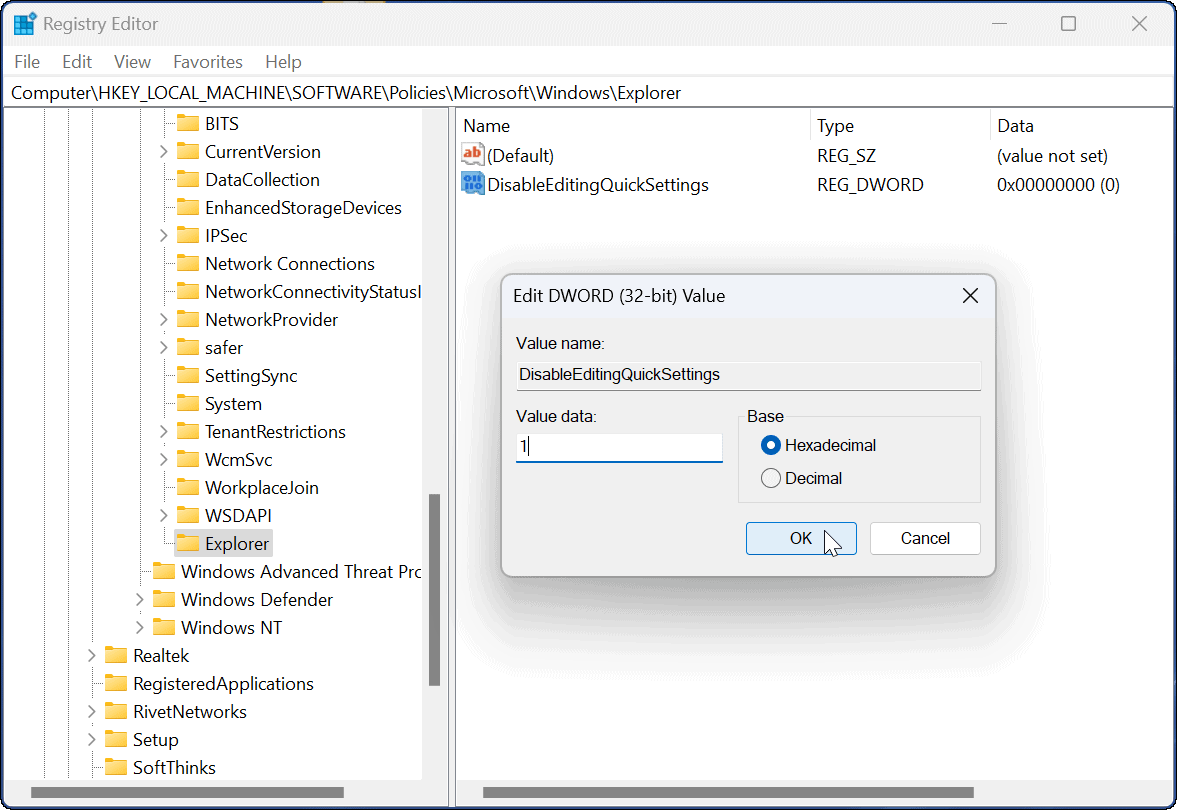Dismiss the dialog with Cancel
This screenshot has width=1177, height=810.
tap(924, 538)
